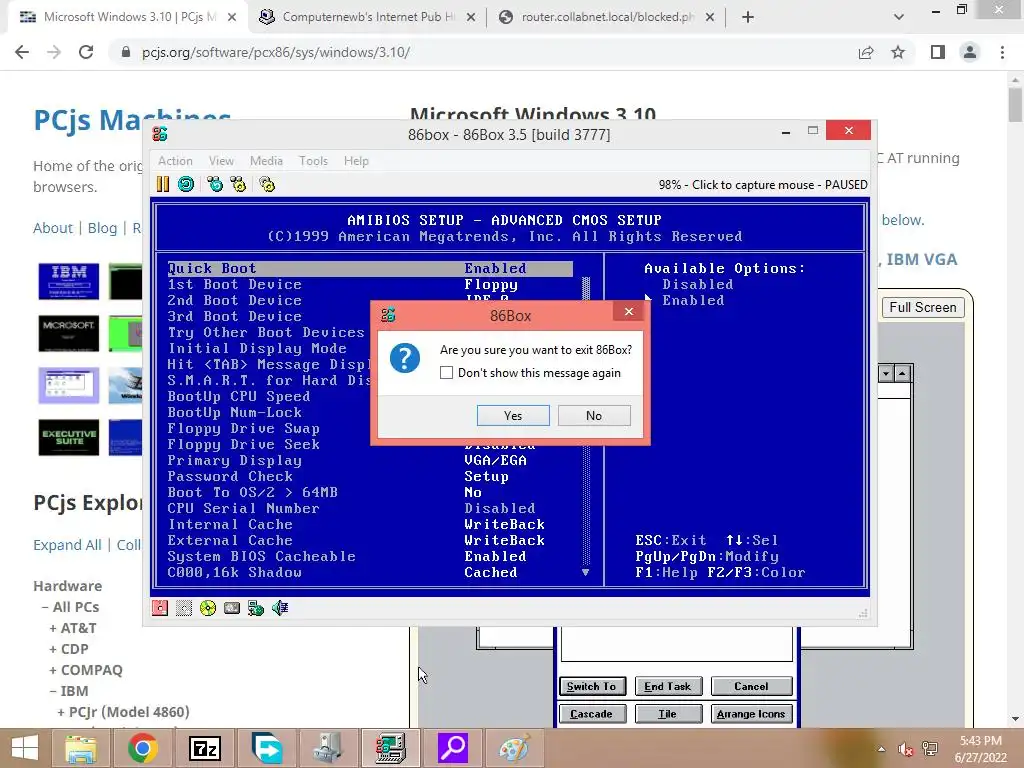Image resolution: width=1024 pixels, height=768 pixels.
Task: Open Google Chrome from the taskbar
Action: click(142, 748)
